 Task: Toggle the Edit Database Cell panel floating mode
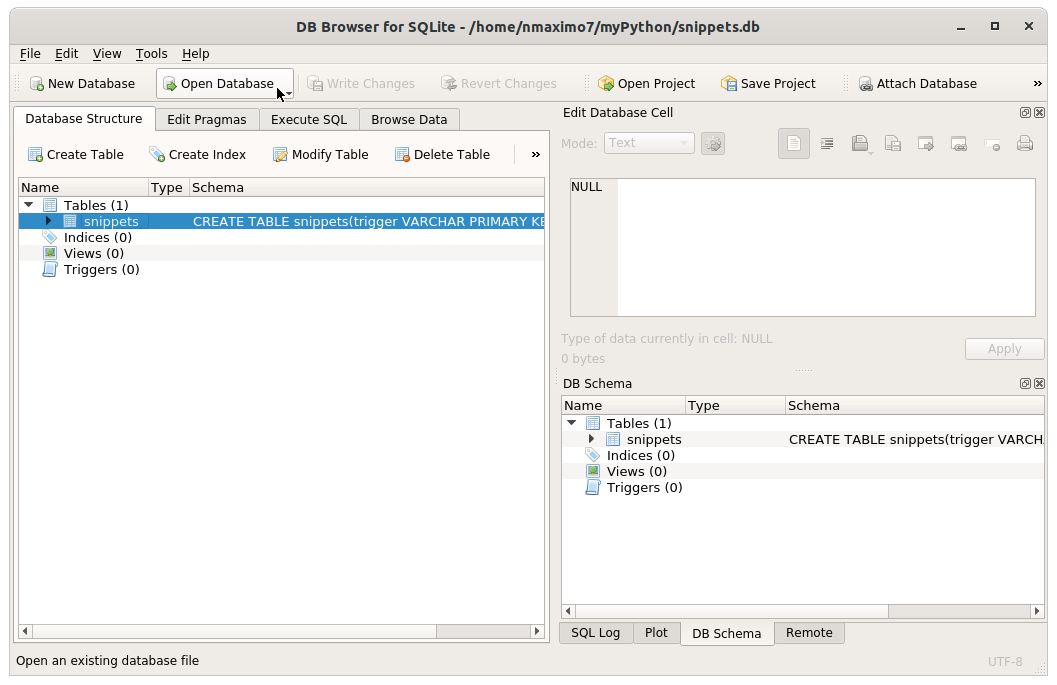[1024, 113]
